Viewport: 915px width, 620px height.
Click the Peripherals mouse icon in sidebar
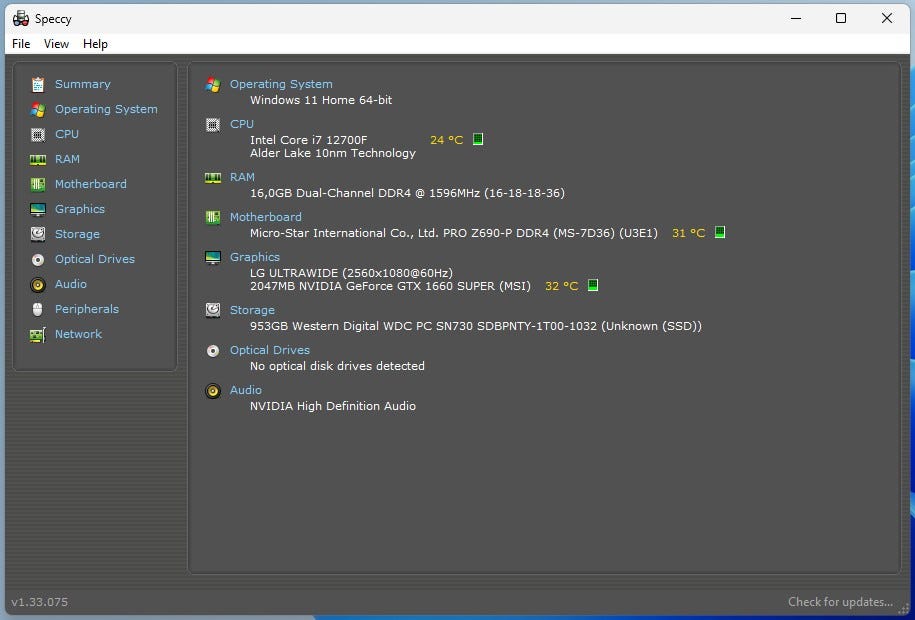tap(38, 309)
